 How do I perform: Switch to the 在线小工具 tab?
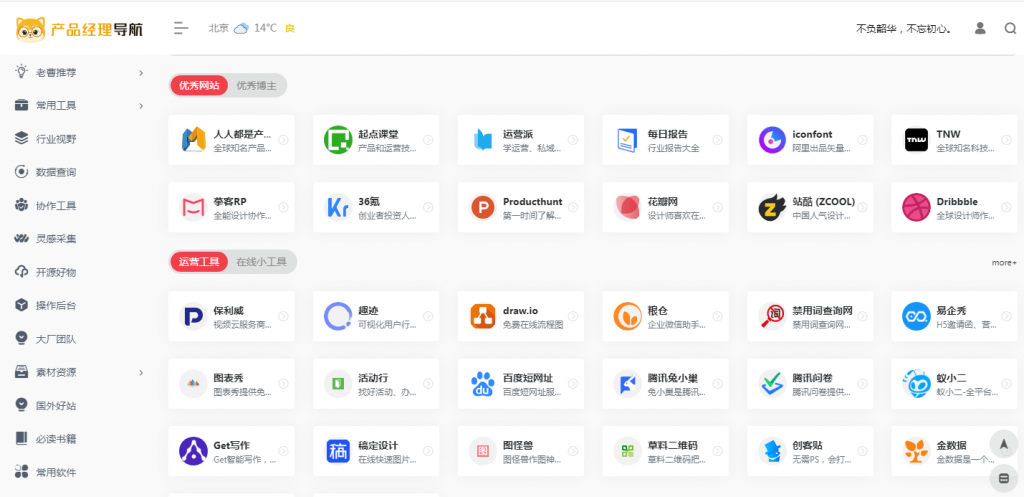(261, 262)
